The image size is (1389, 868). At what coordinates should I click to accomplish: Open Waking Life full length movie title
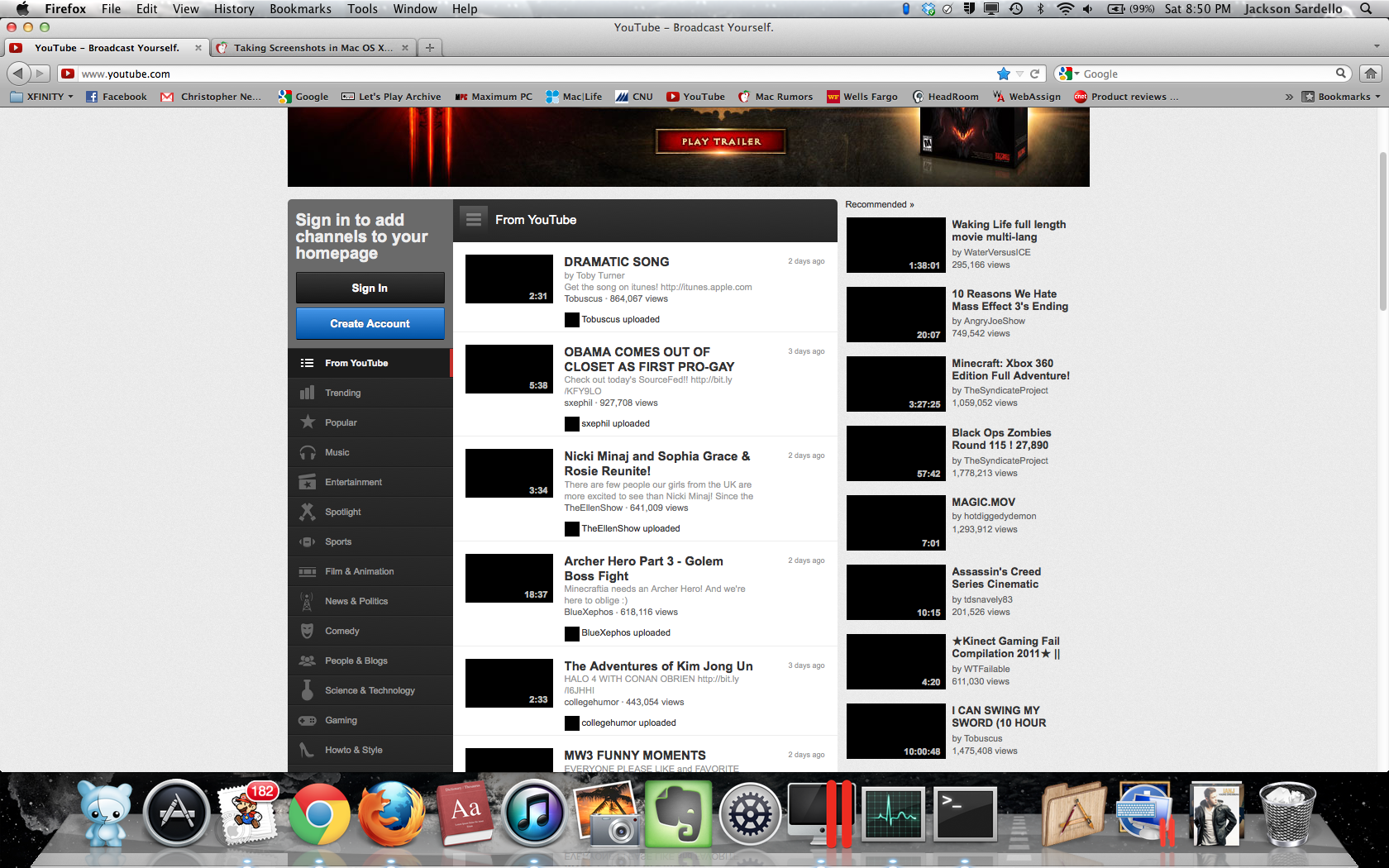click(x=1009, y=231)
